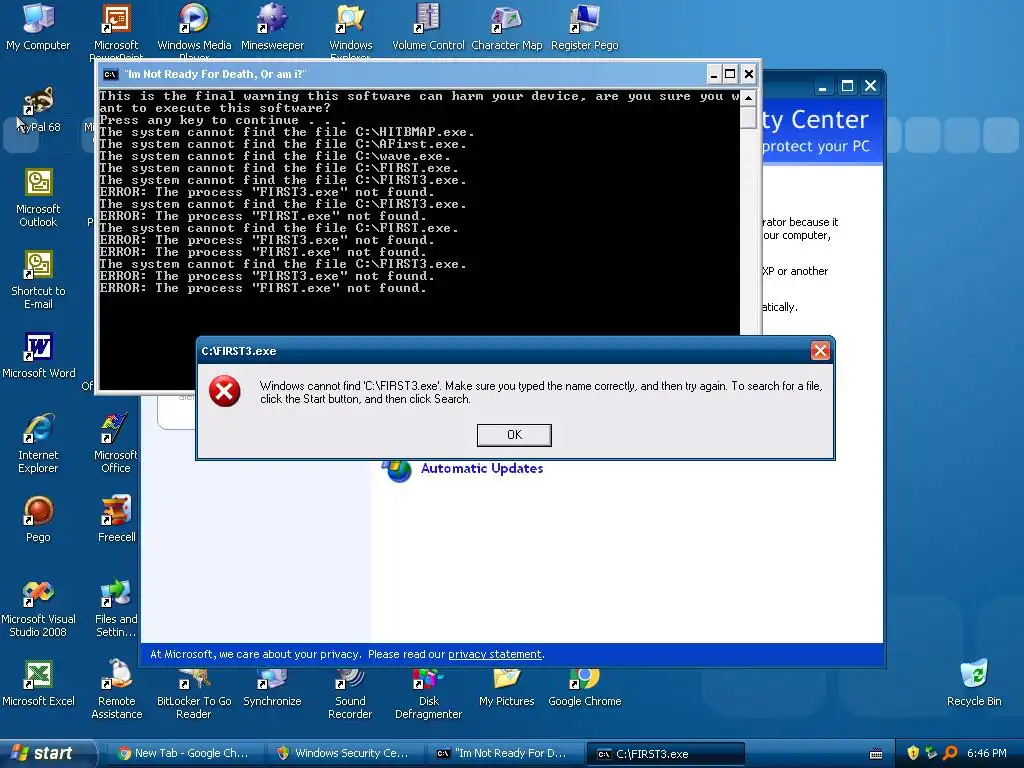This screenshot has width=1024, height=768.
Task: Open Sound Recorder desktop shortcut
Action: pos(350,694)
